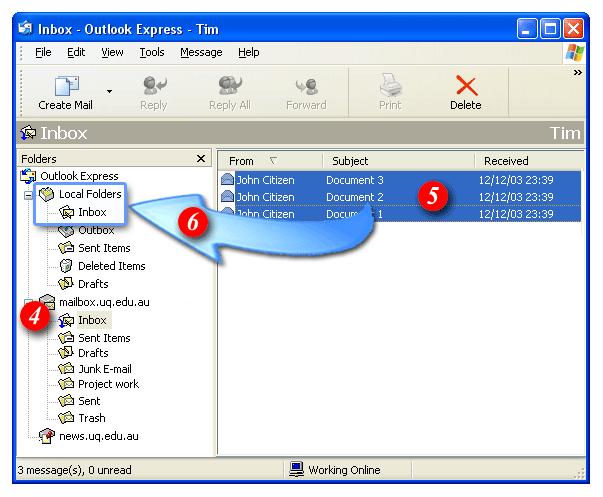Image resolution: width=603 pixels, height=497 pixels.
Task: Click the Forward toolbar icon
Action: click(x=306, y=87)
